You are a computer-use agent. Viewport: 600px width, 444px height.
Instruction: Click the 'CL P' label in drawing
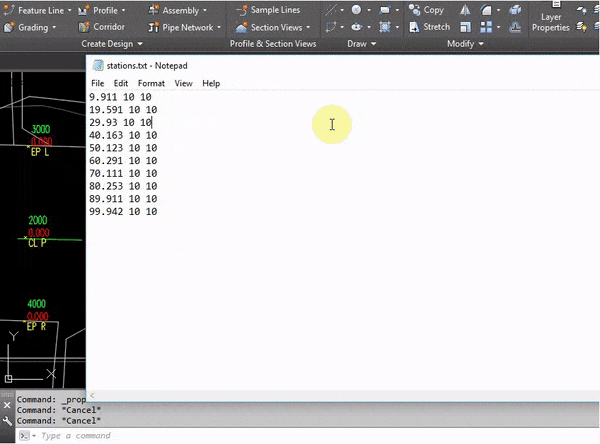pos(37,243)
